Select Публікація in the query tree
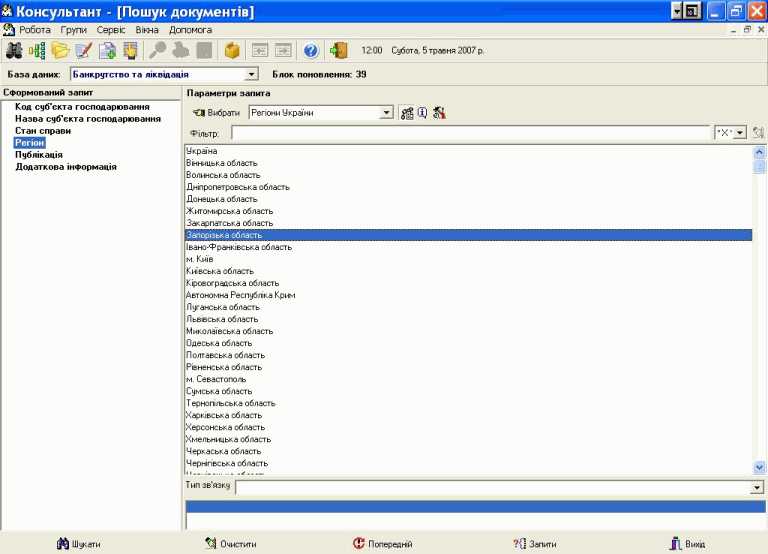 click(39, 155)
